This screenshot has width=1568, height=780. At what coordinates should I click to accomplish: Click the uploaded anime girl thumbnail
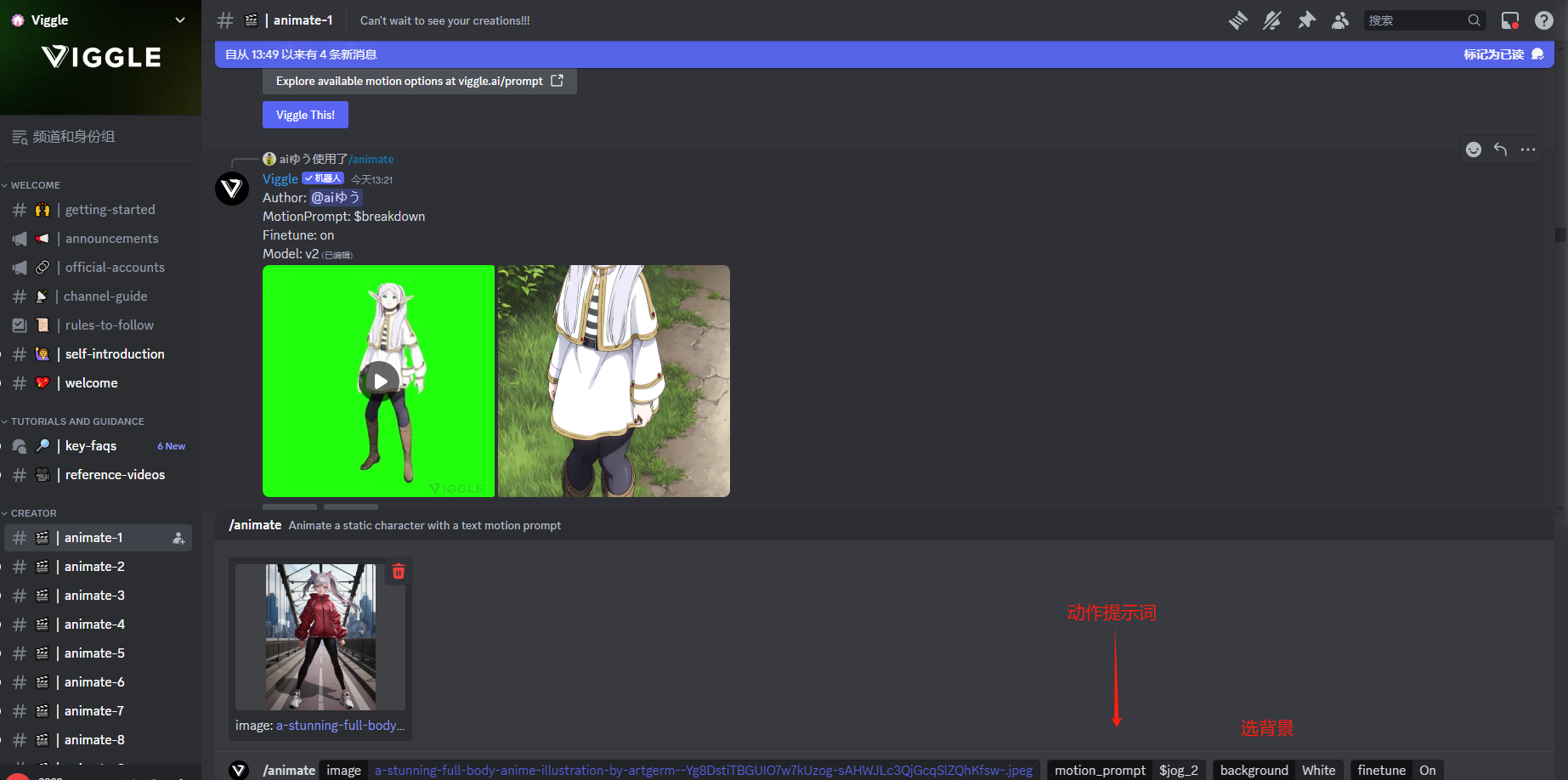click(x=320, y=637)
